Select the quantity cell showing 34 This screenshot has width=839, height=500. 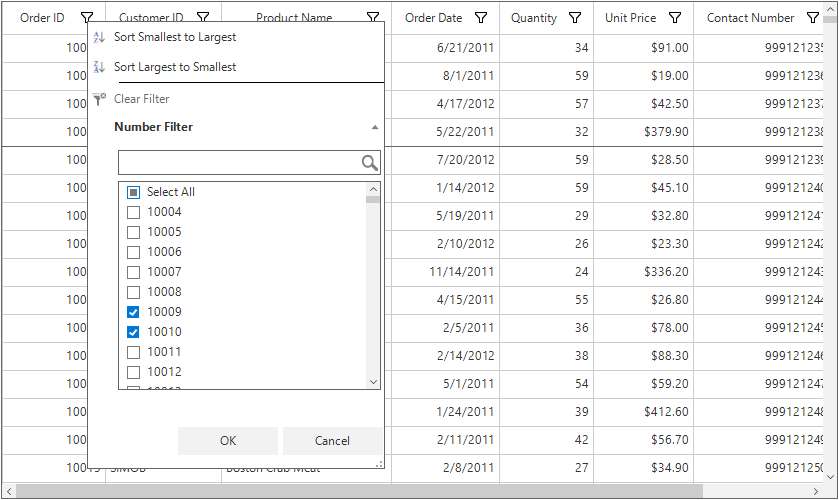point(546,48)
